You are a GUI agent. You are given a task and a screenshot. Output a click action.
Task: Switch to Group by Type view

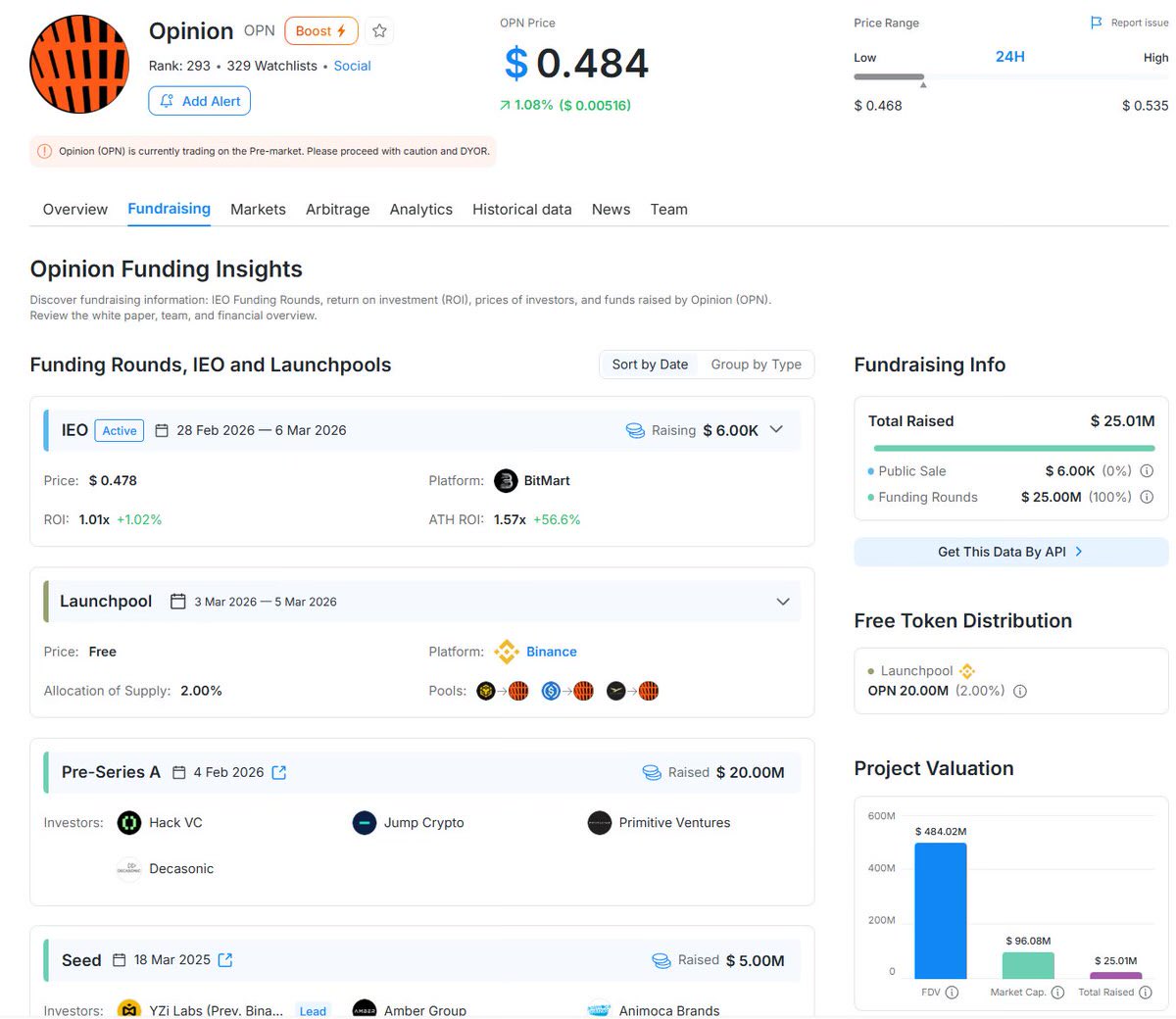pos(756,364)
